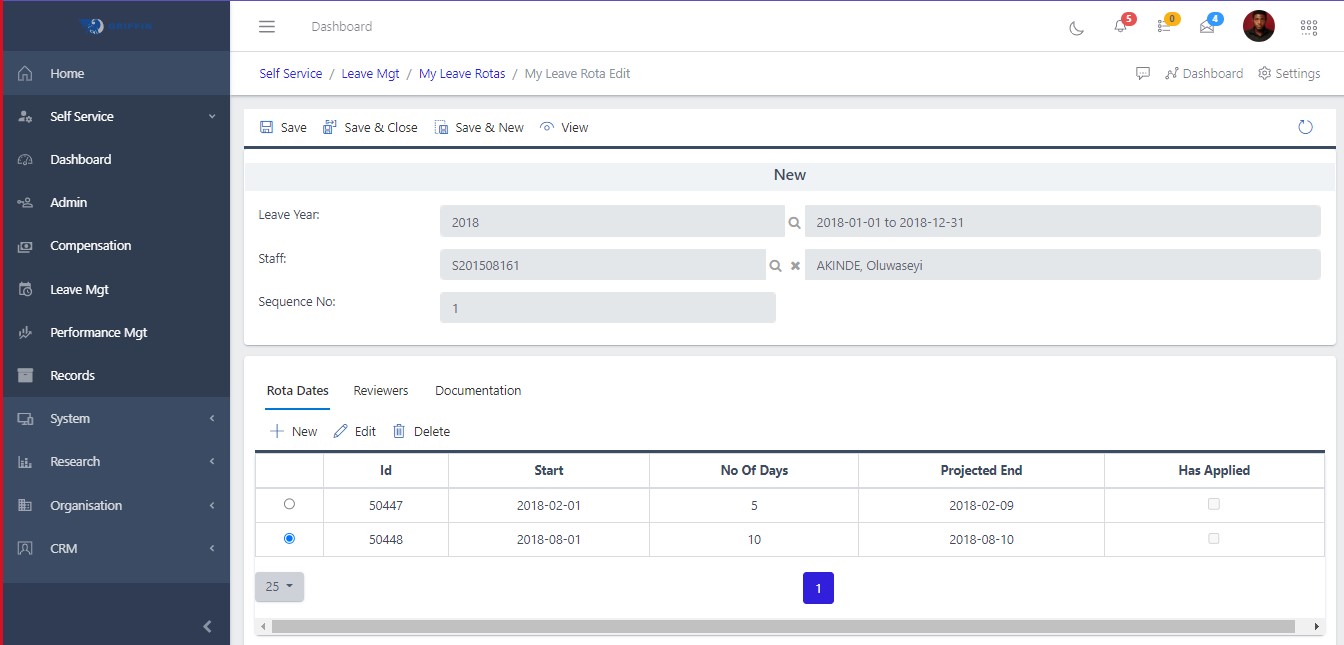Open the apps grid icon in the header
The width and height of the screenshot is (1344, 645).
tap(1309, 27)
